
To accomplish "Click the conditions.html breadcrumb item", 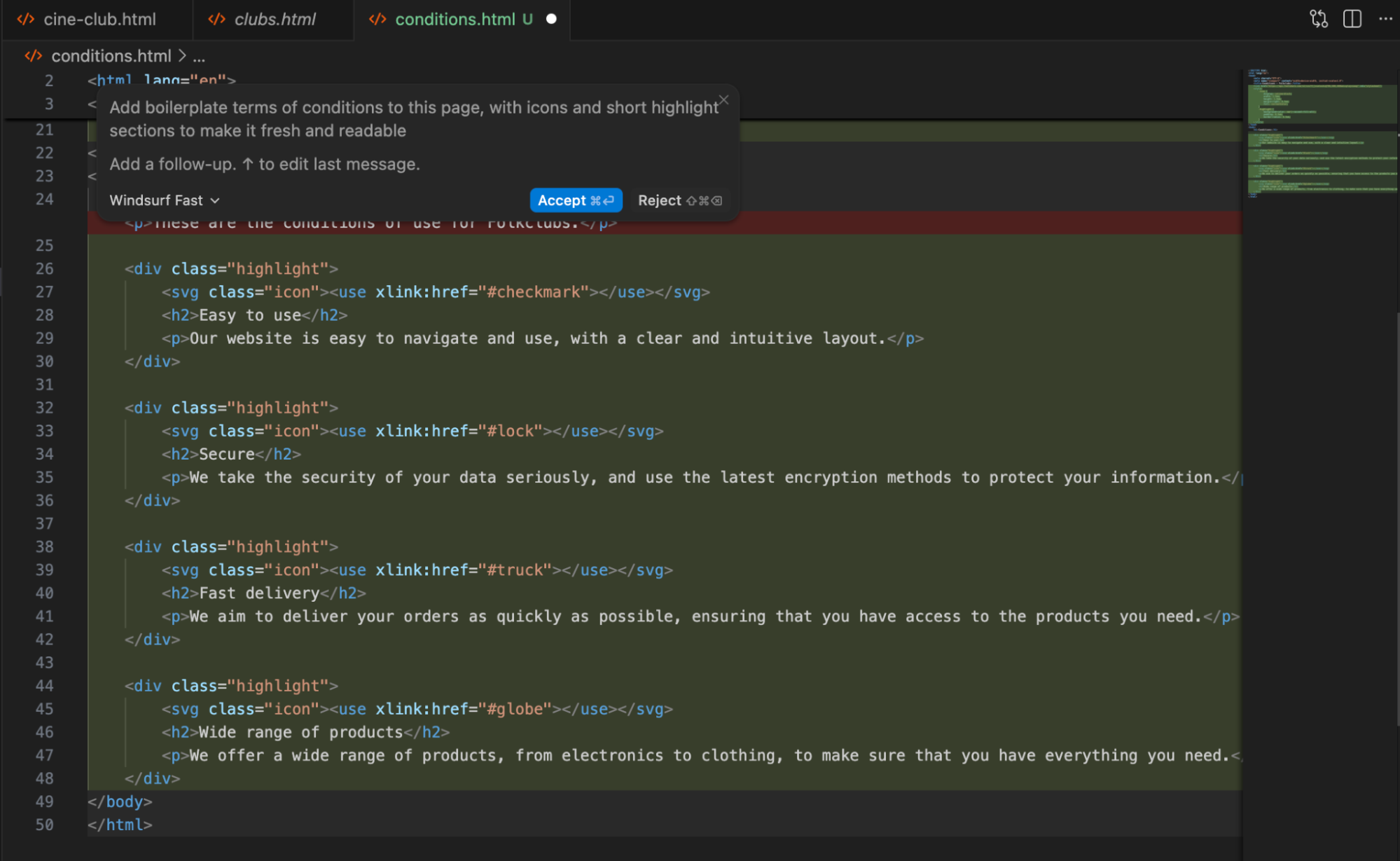I will (x=111, y=56).
